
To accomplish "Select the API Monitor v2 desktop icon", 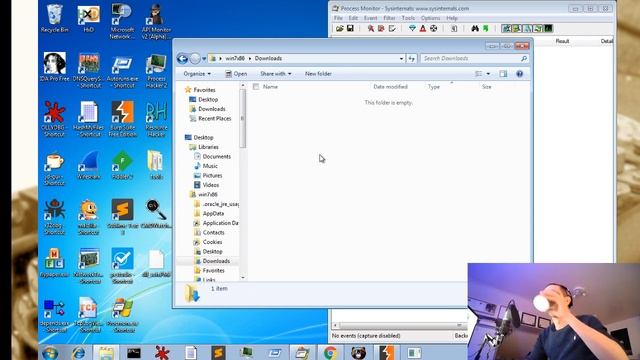I will point(156,22).
